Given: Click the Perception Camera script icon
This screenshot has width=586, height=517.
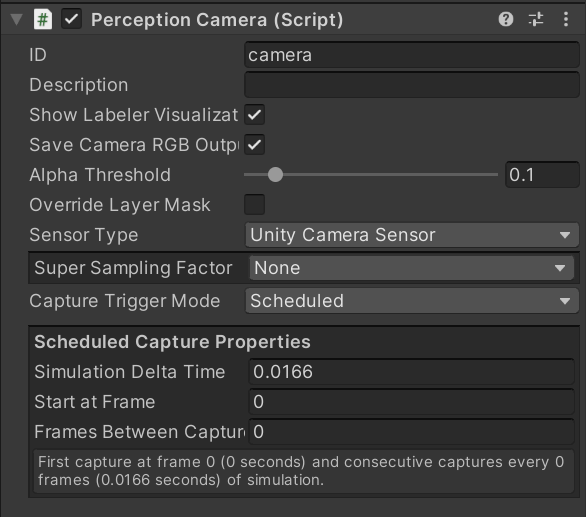Looking at the screenshot, I should tap(43, 19).
